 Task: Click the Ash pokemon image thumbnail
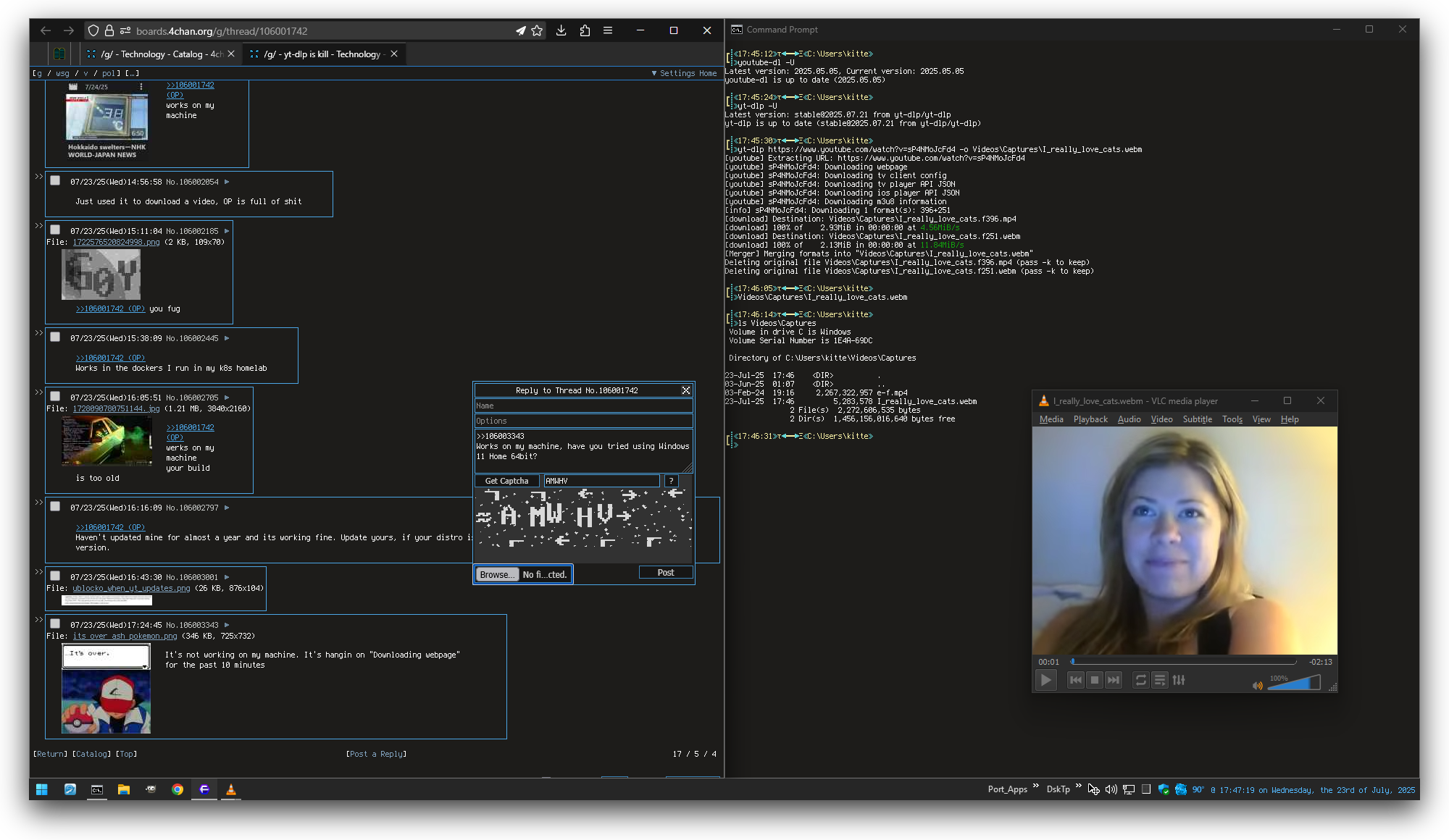[x=107, y=689]
